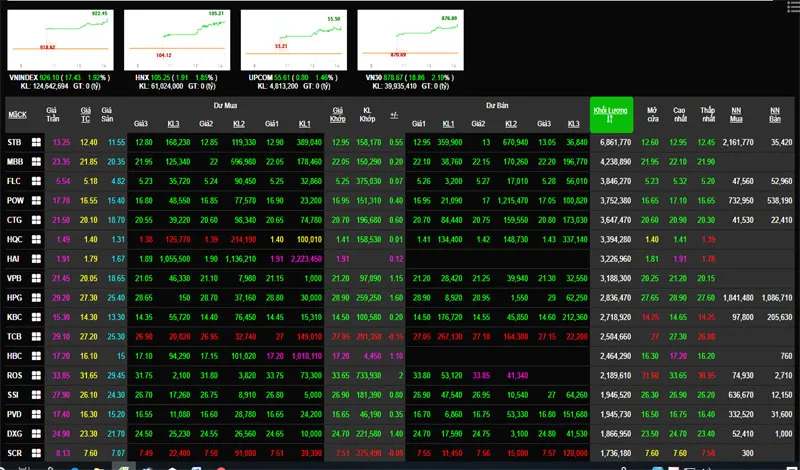The image size is (800, 470).
Task: Select the SSI ticker symbol
Action: pyautogui.click(x=14, y=394)
